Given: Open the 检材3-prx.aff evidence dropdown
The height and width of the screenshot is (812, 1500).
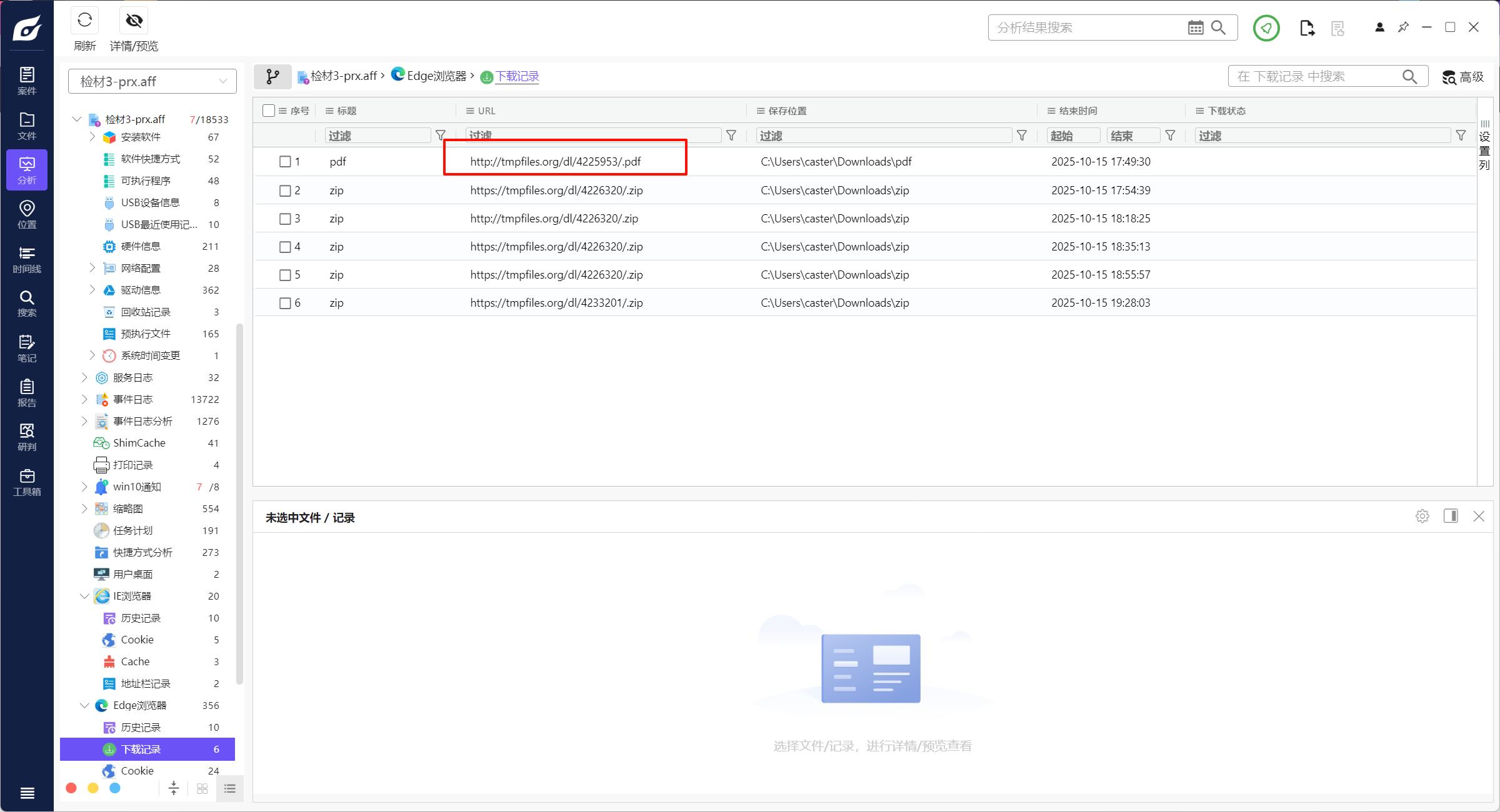Looking at the screenshot, I should click(152, 81).
